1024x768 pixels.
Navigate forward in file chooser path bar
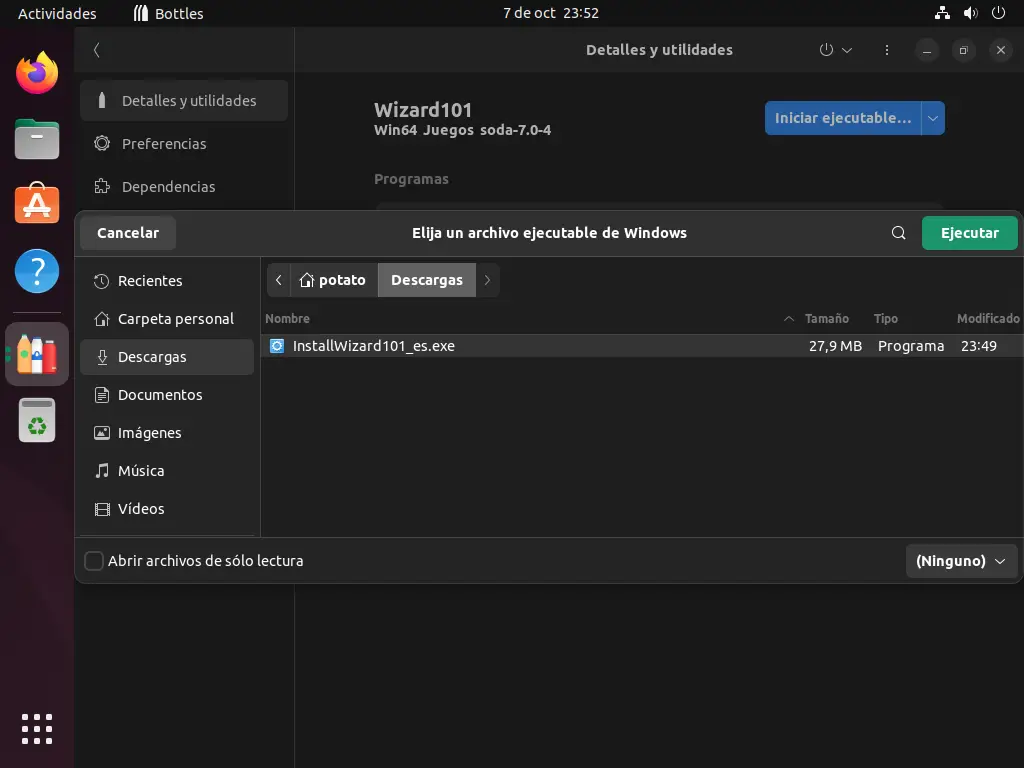point(487,280)
